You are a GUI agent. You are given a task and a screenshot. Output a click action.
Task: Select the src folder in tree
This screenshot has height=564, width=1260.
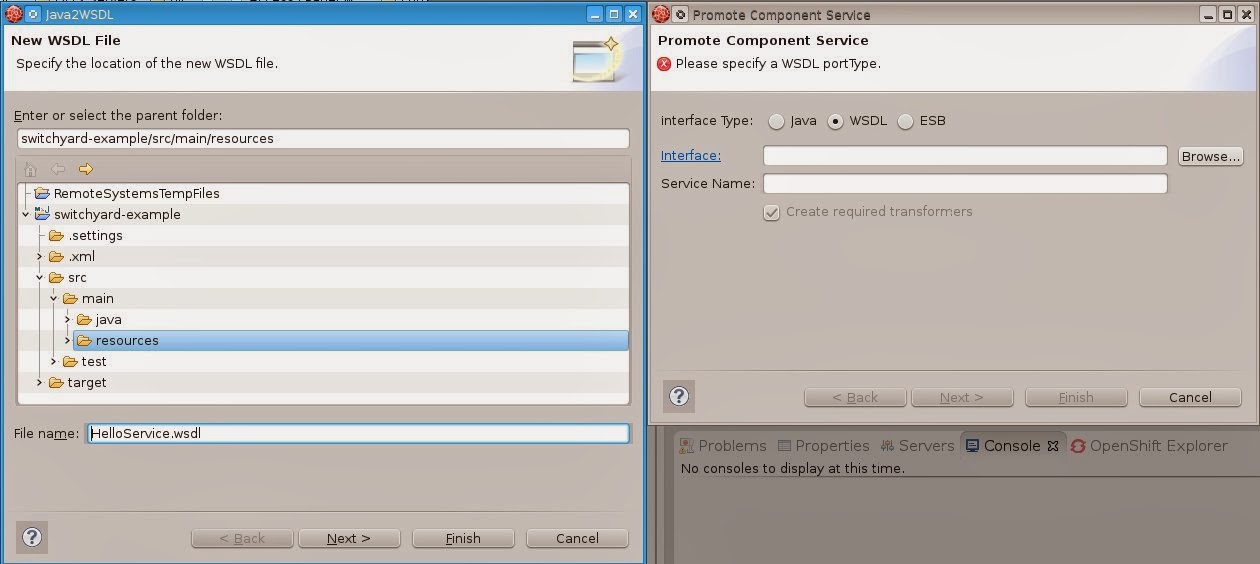click(x=77, y=278)
